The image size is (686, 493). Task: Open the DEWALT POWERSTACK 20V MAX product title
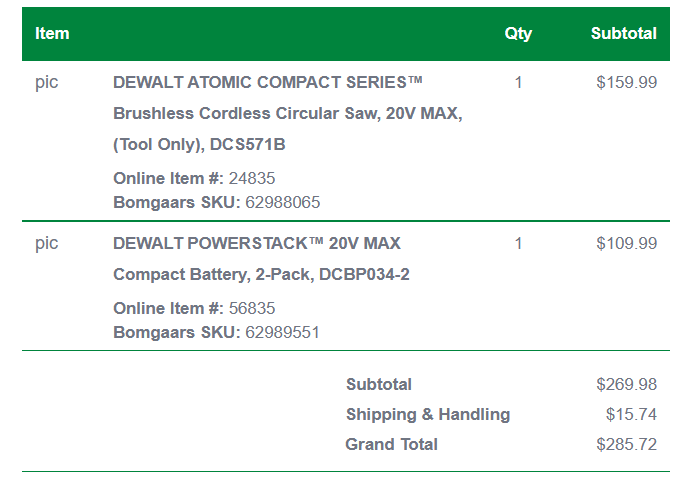point(257,243)
